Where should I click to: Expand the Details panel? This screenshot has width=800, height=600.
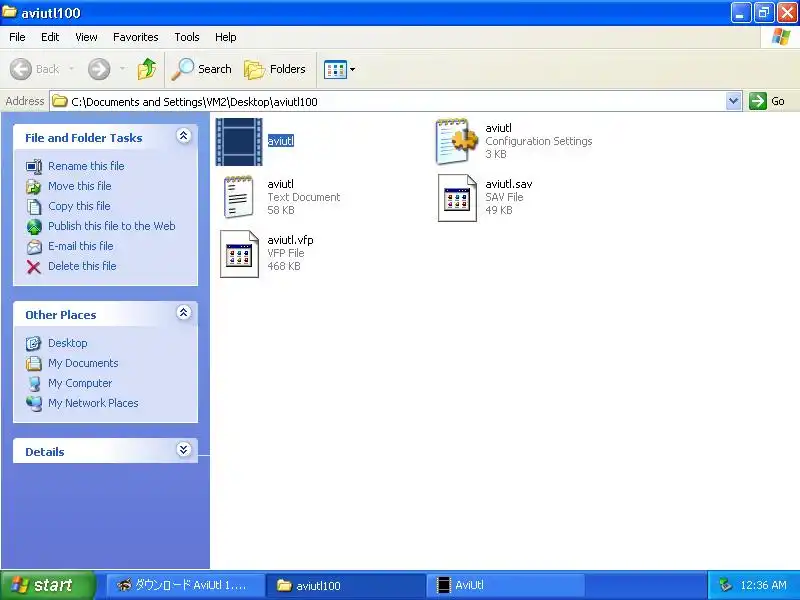pos(184,449)
